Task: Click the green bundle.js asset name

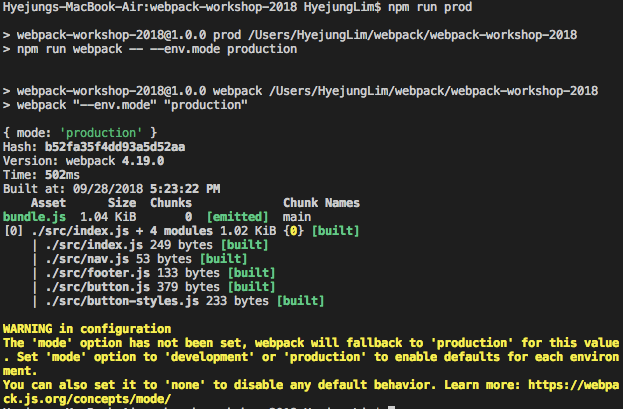Action: [34, 217]
